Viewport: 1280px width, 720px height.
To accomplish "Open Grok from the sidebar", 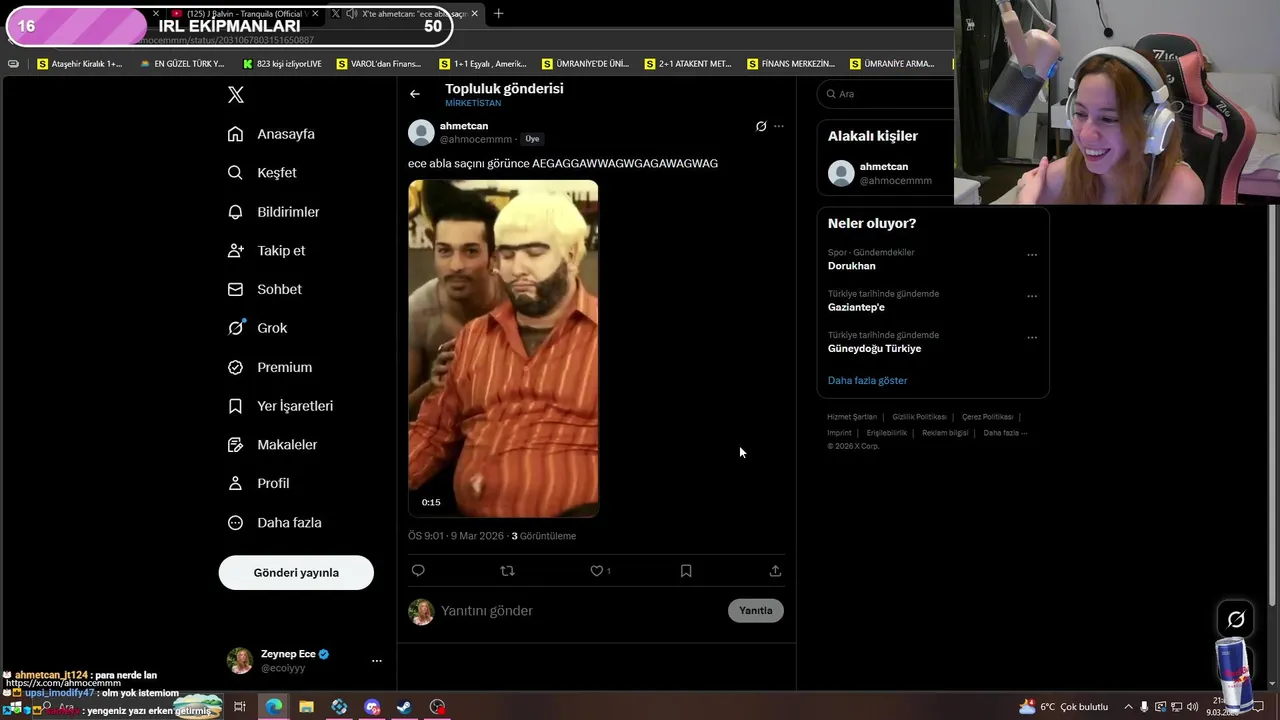I will pyautogui.click(x=257, y=328).
